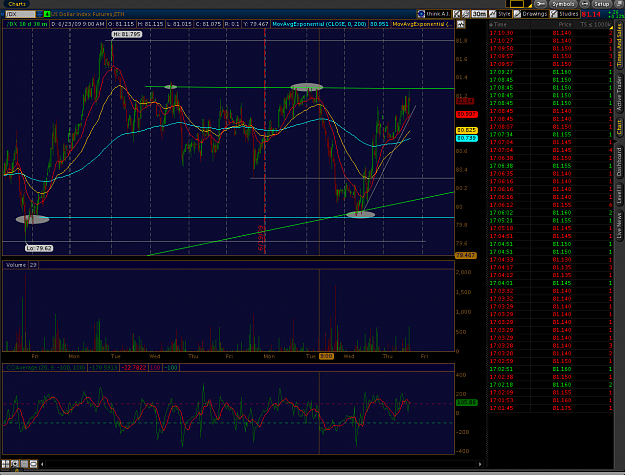Click the highlighted time axis date marker
This screenshot has height=475, width=625.
coord(326,356)
